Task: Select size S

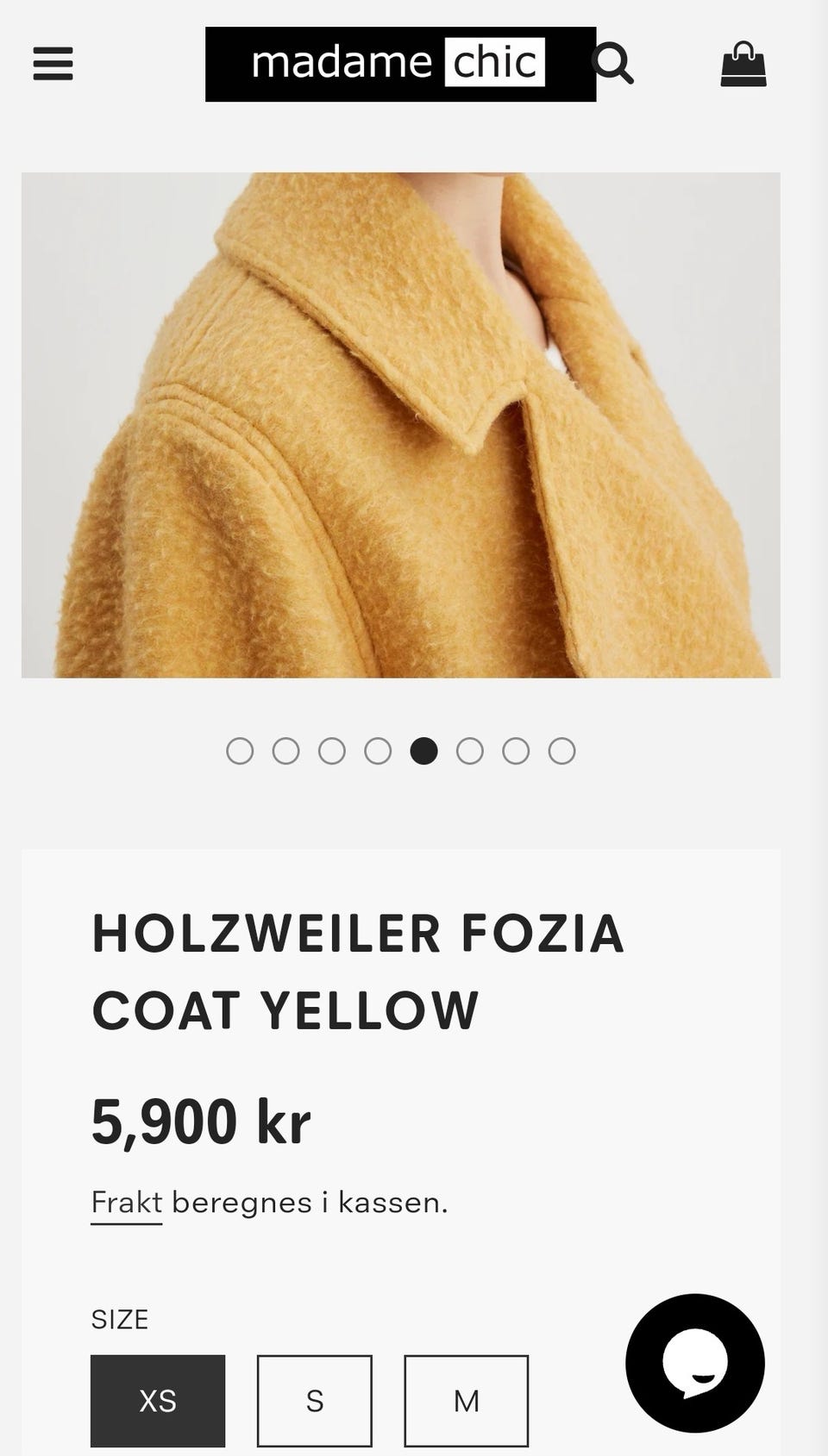Action: [315, 1401]
